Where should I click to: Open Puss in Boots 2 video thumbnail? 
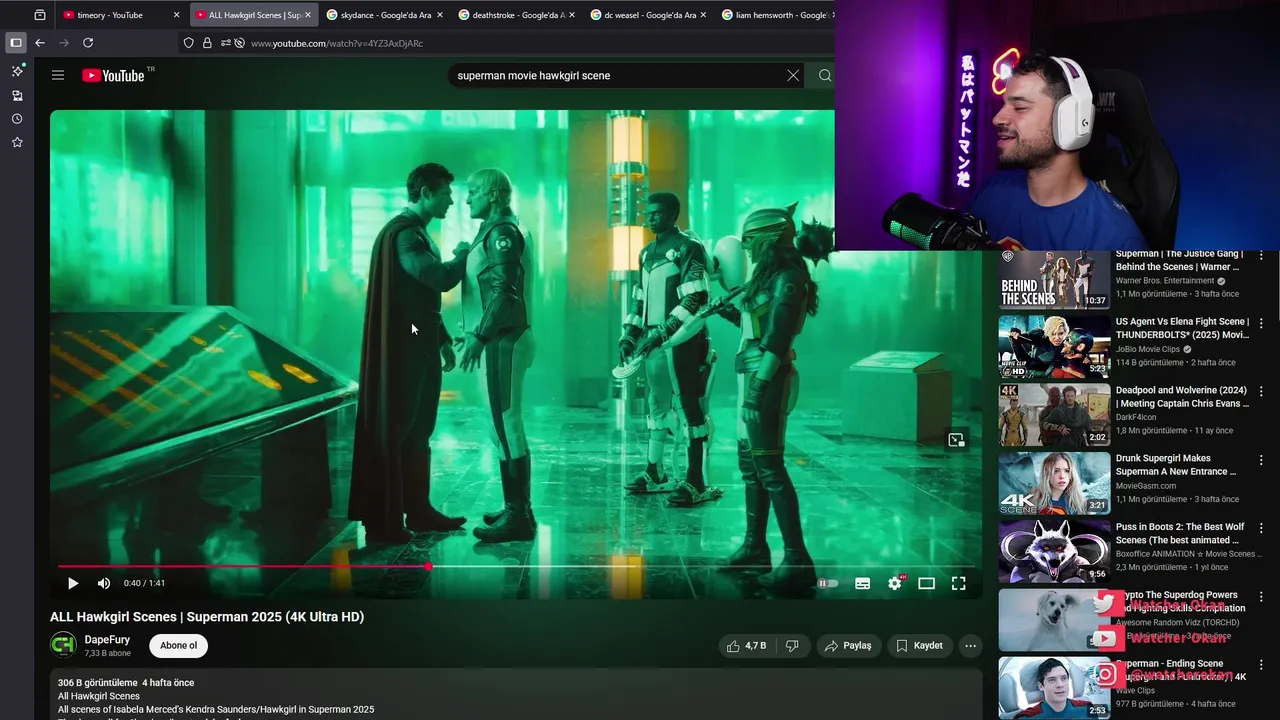tap(1054, 551)
